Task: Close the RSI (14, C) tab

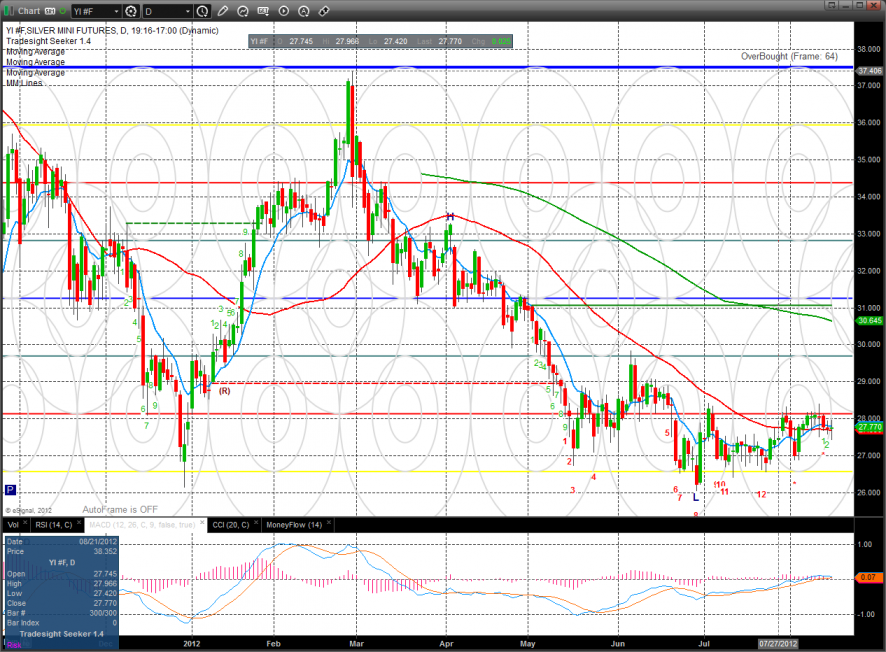Action: pyautogui.click(x=79, y=523)
